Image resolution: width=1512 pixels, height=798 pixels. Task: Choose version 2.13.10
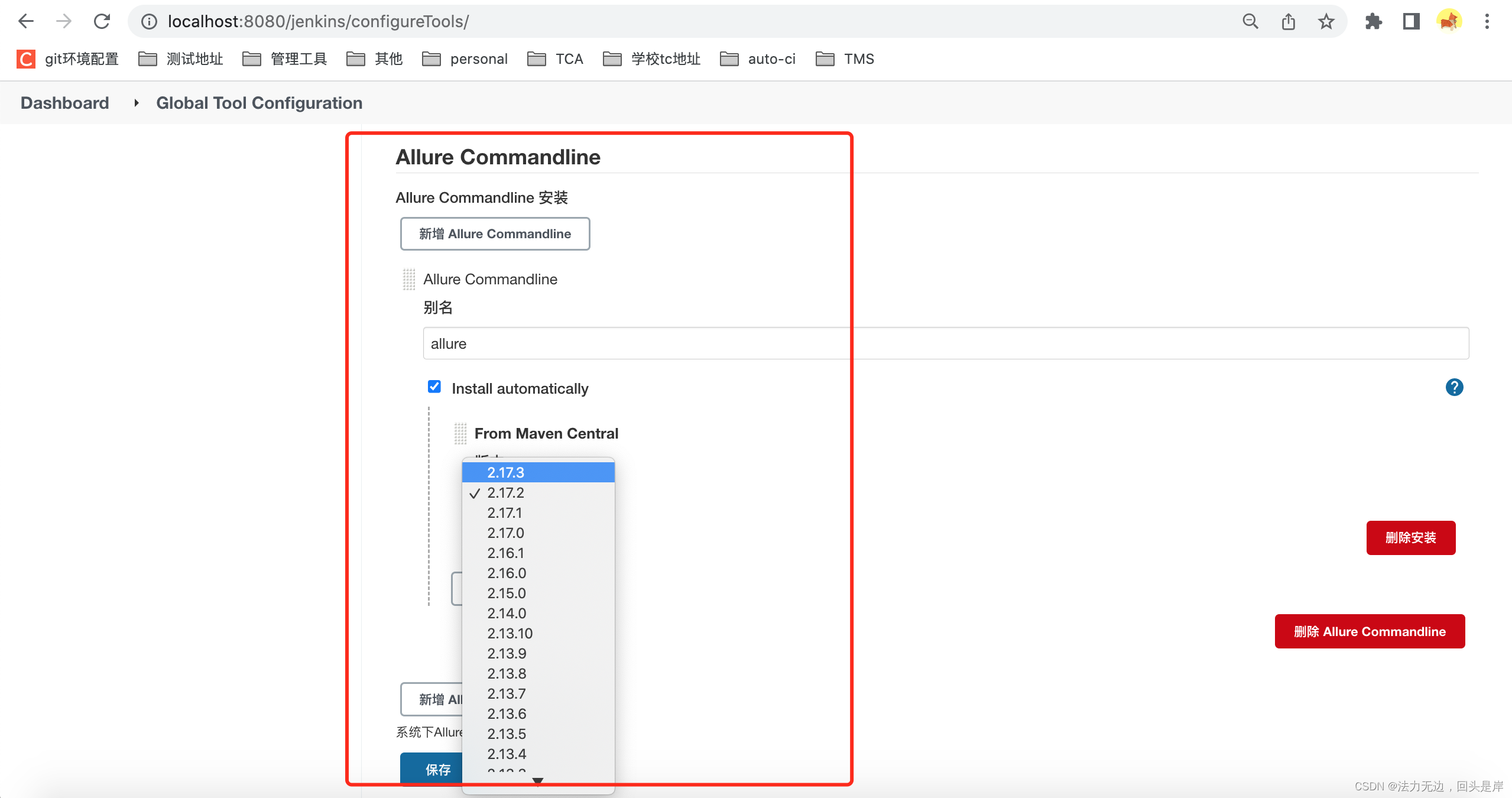[538, 633]
